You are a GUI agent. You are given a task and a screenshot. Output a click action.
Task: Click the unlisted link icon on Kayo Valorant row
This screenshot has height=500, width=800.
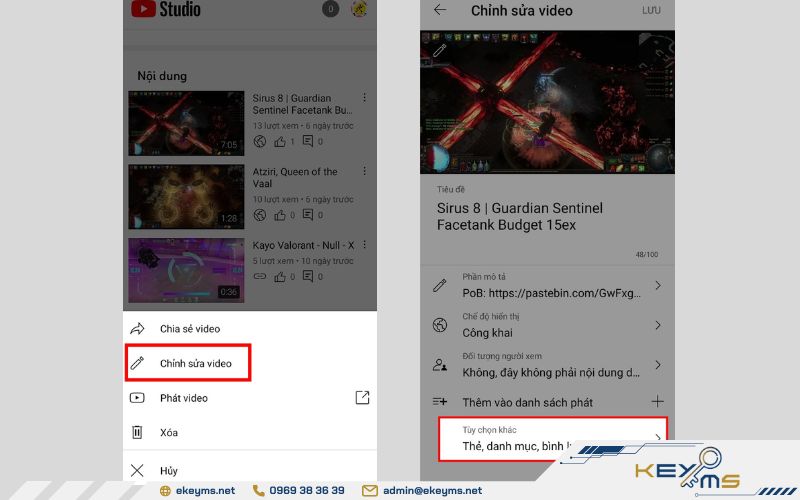click(x=260, y=277)
